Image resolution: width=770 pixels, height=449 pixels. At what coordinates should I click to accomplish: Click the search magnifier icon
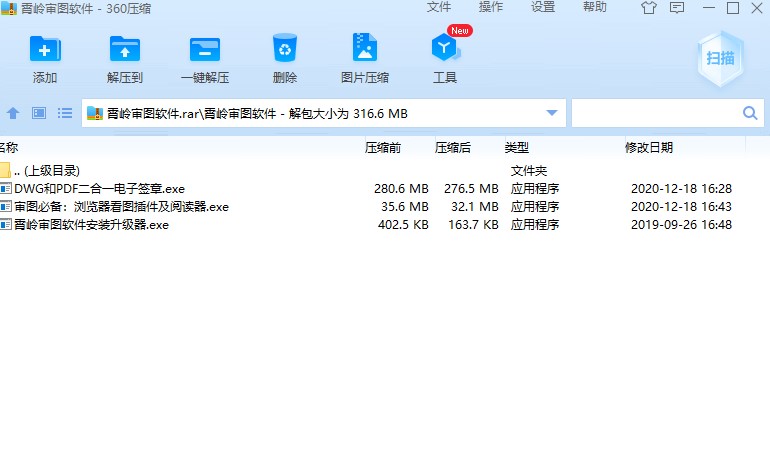[750, 113]
